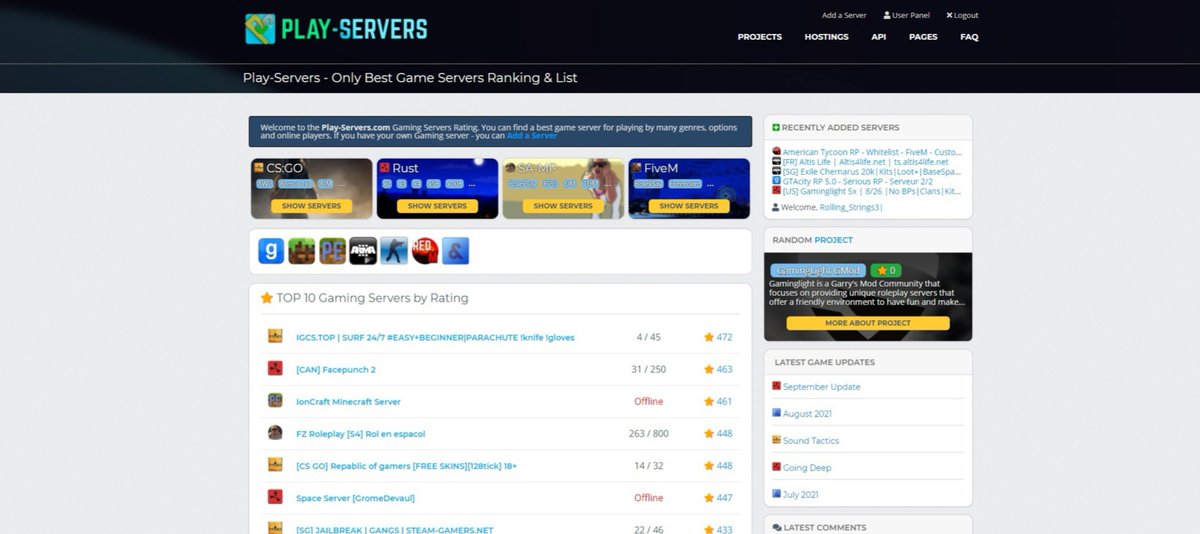
Task: Open the Arma 3 game icon
Action: pos(363,251)
